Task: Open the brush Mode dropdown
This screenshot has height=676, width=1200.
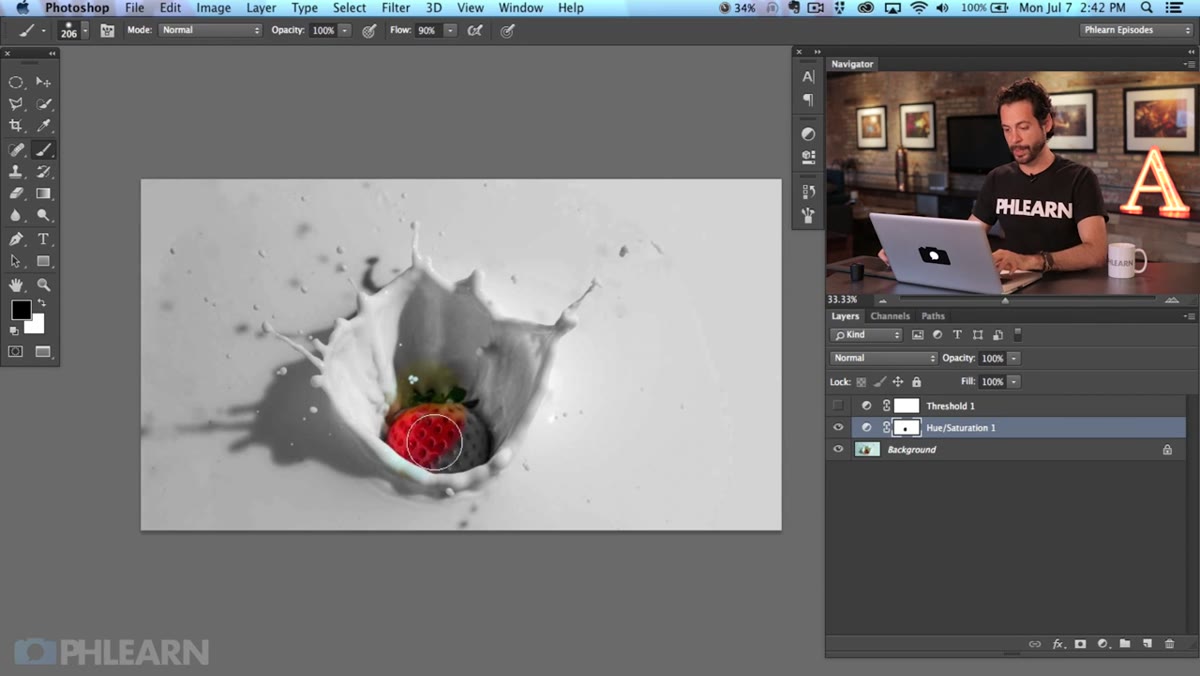Action: (x=210, y=31)
